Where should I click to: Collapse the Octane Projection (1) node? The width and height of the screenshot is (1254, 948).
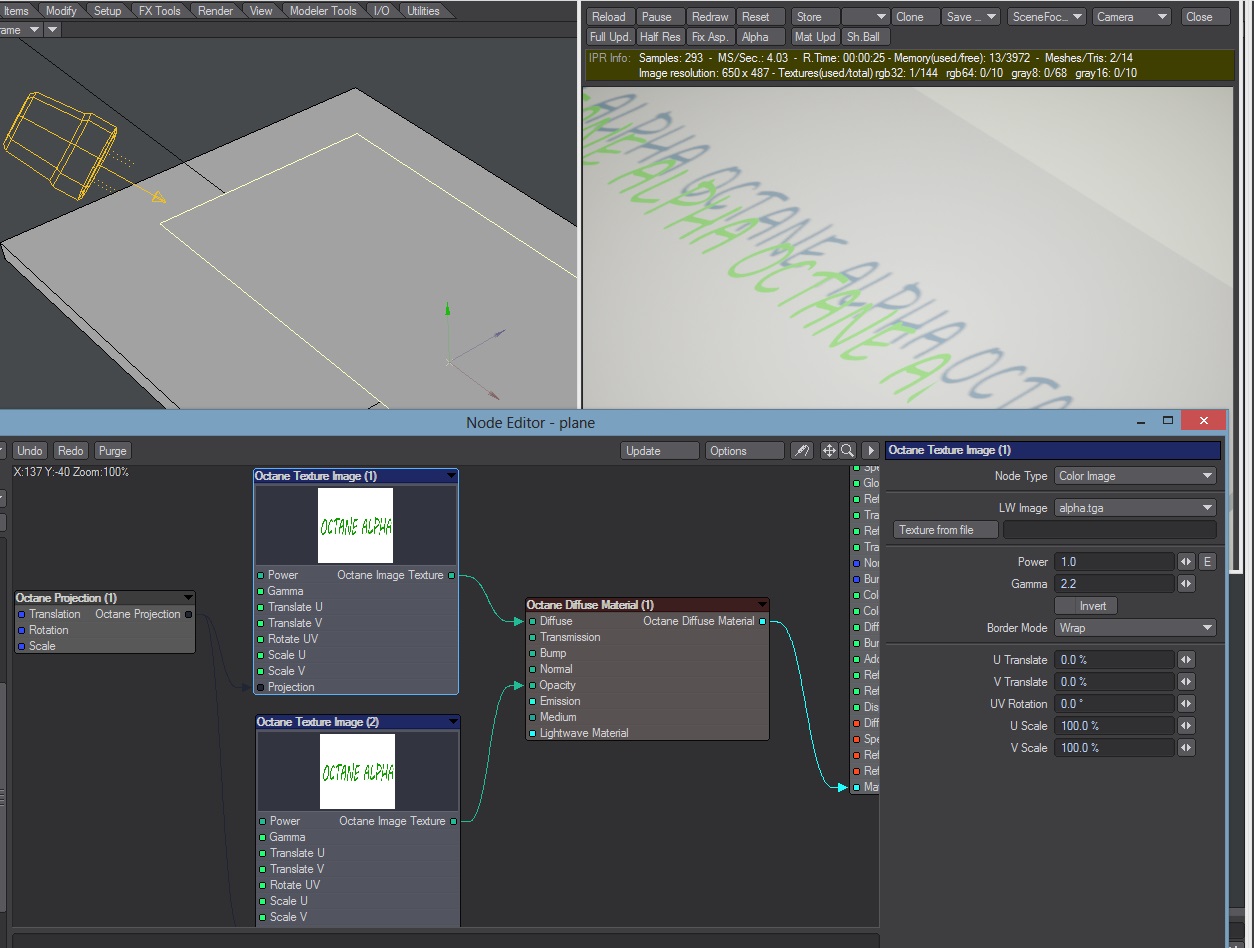[187, 598]
